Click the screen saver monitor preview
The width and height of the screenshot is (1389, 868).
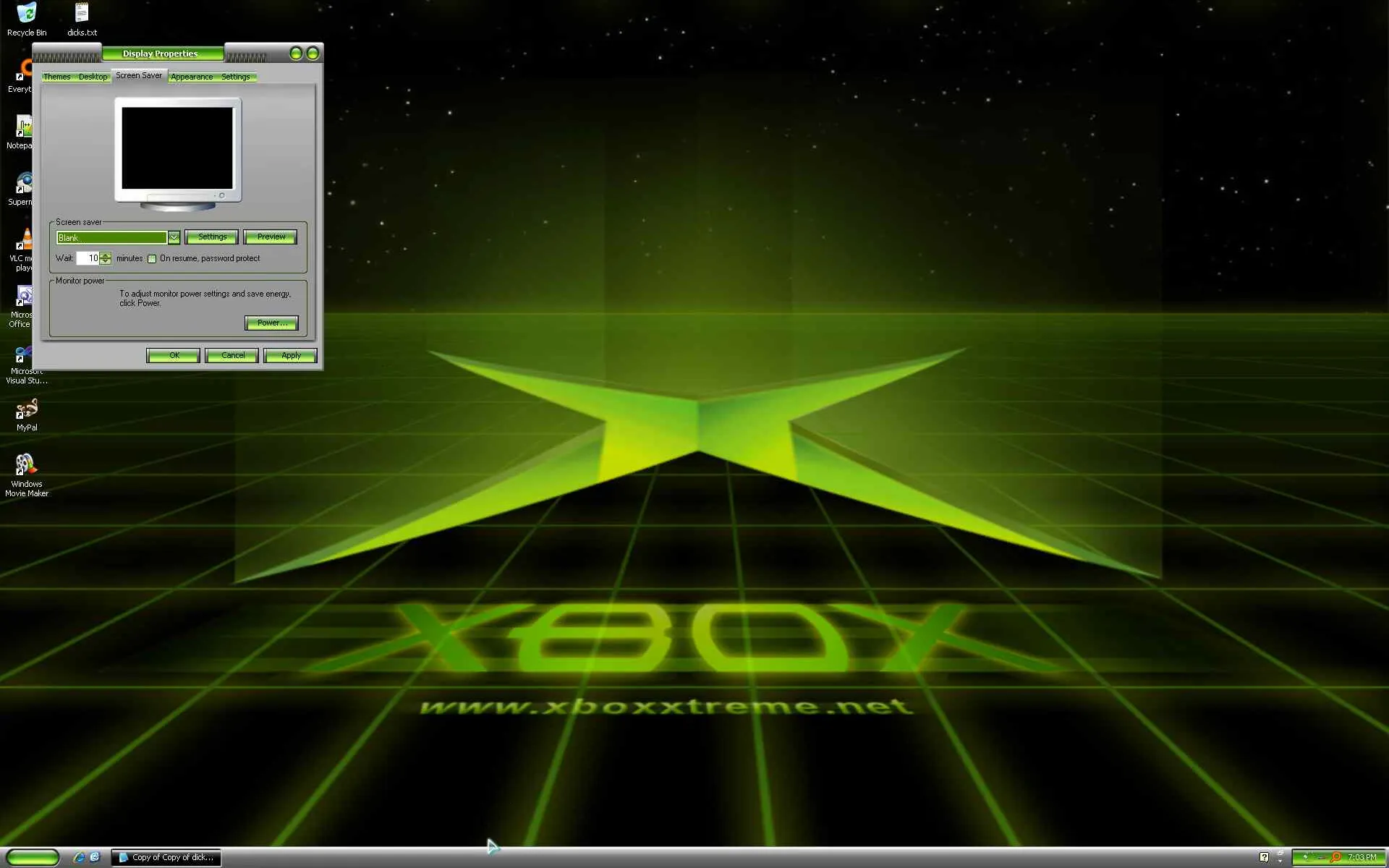click(x=177, y=148)
